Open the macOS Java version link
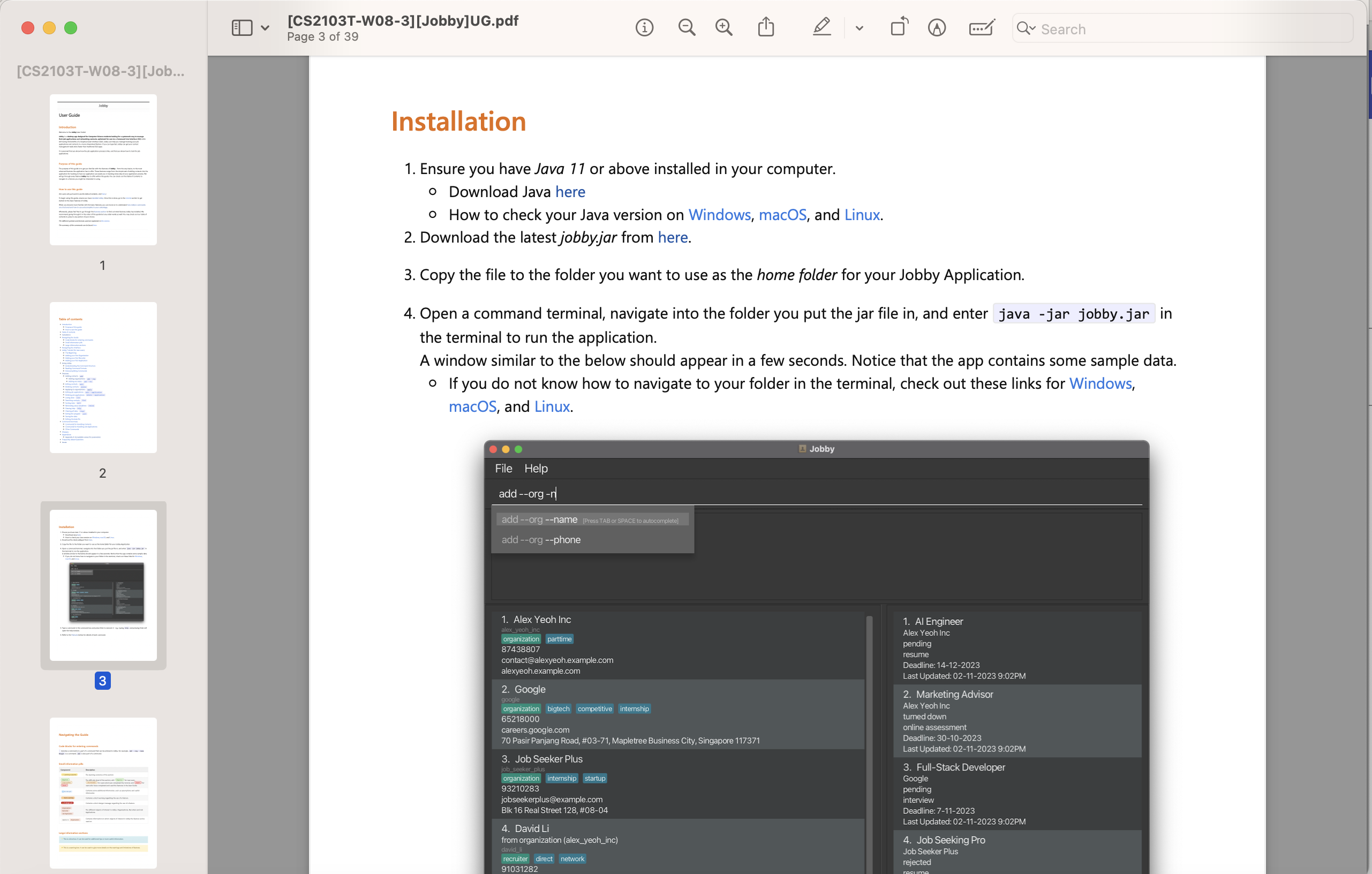The image size is (1372, 874). pos(782,215)
